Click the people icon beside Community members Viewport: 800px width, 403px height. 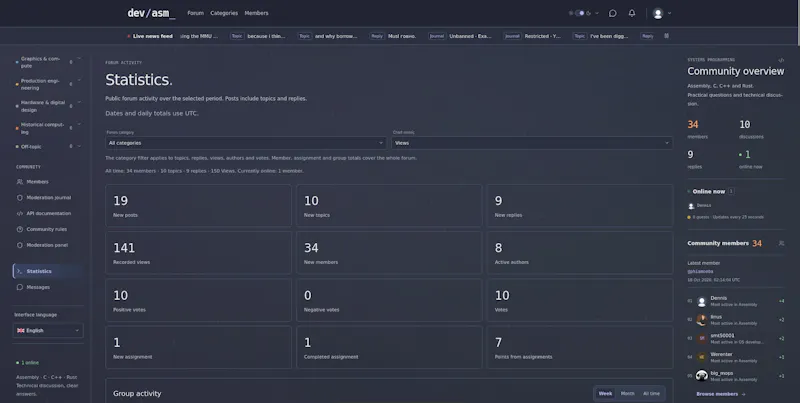(781, 243)
